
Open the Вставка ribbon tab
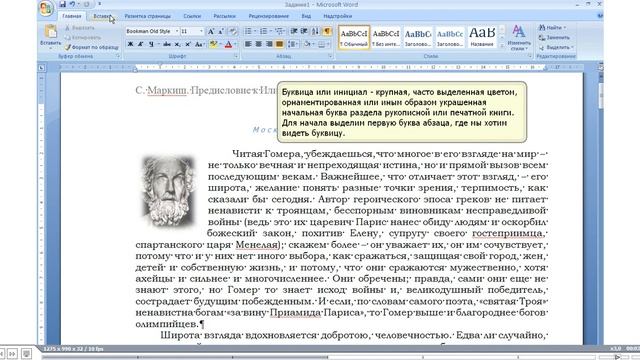click(x=102, y=16)
